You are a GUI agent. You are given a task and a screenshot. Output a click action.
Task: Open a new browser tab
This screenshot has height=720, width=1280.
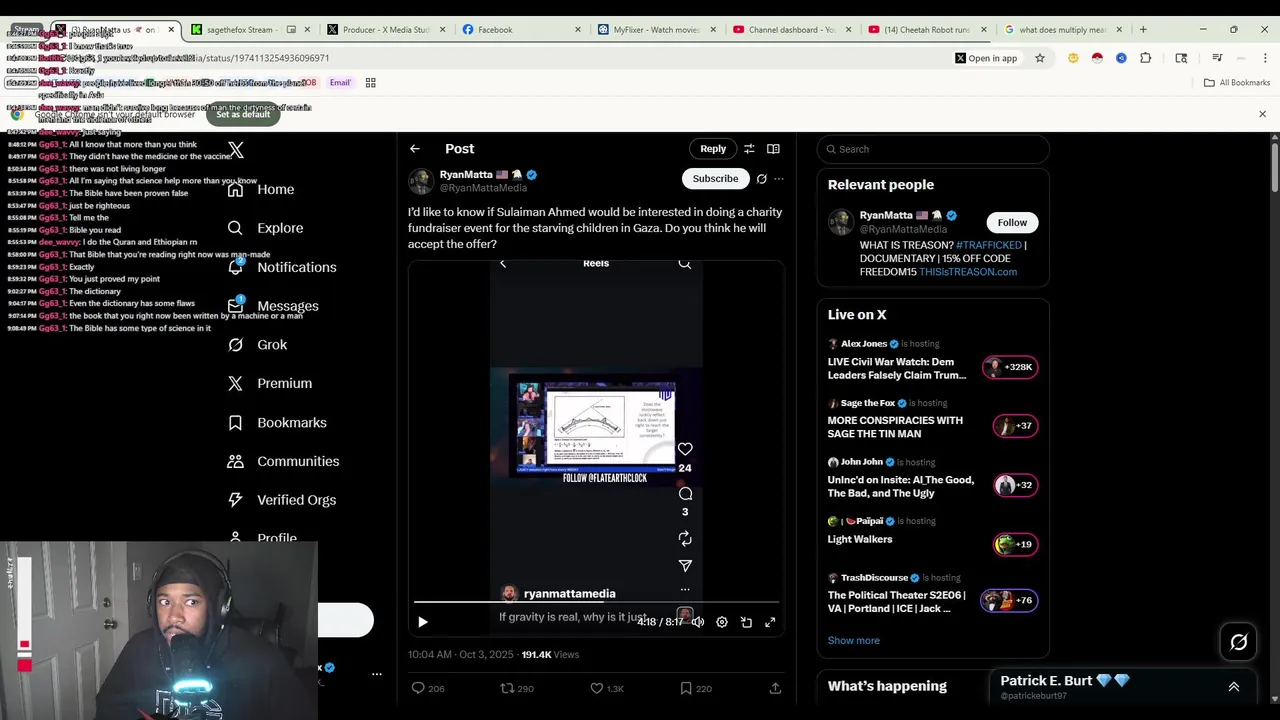pyautogui.click(x=1143, y=30)
